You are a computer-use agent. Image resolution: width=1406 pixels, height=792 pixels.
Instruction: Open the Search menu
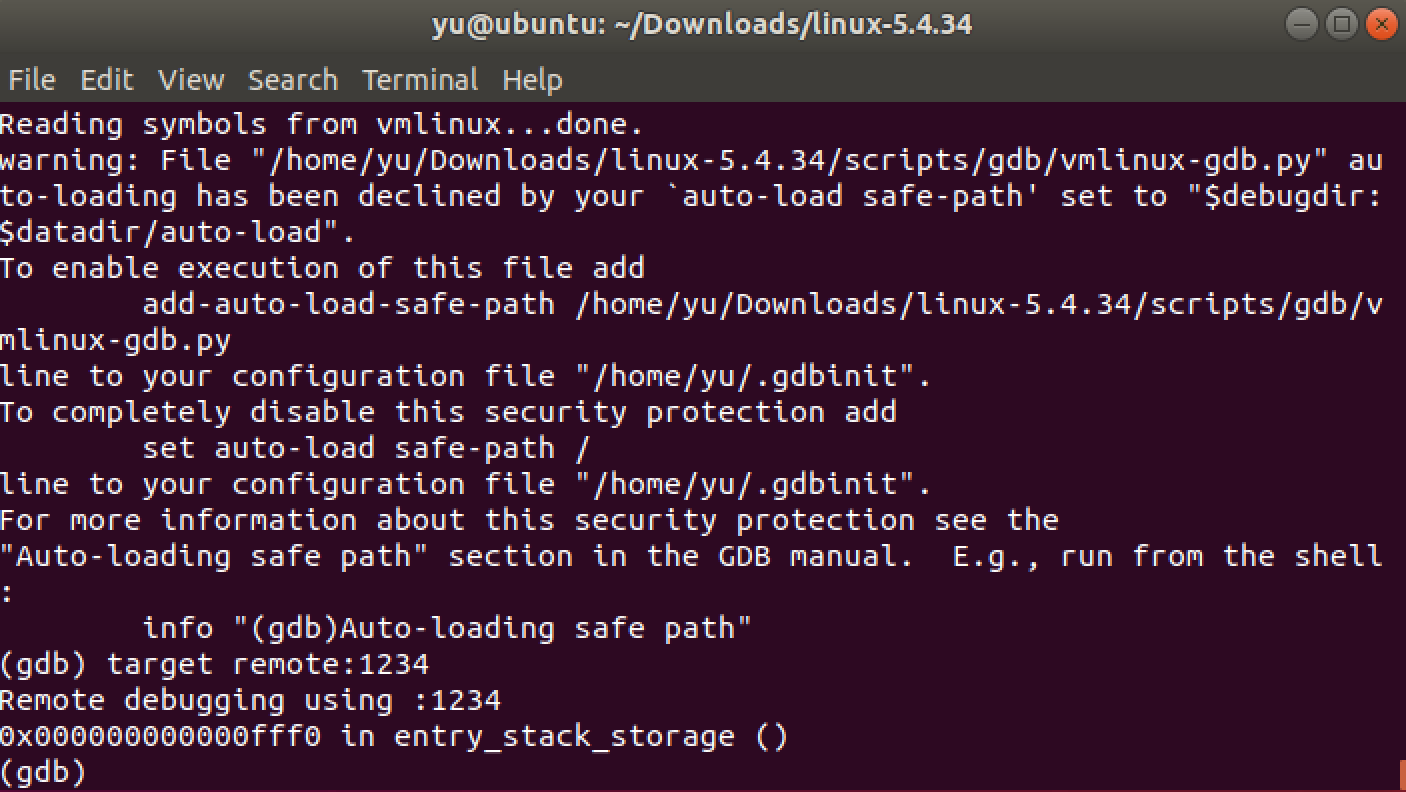pos(292,79)
